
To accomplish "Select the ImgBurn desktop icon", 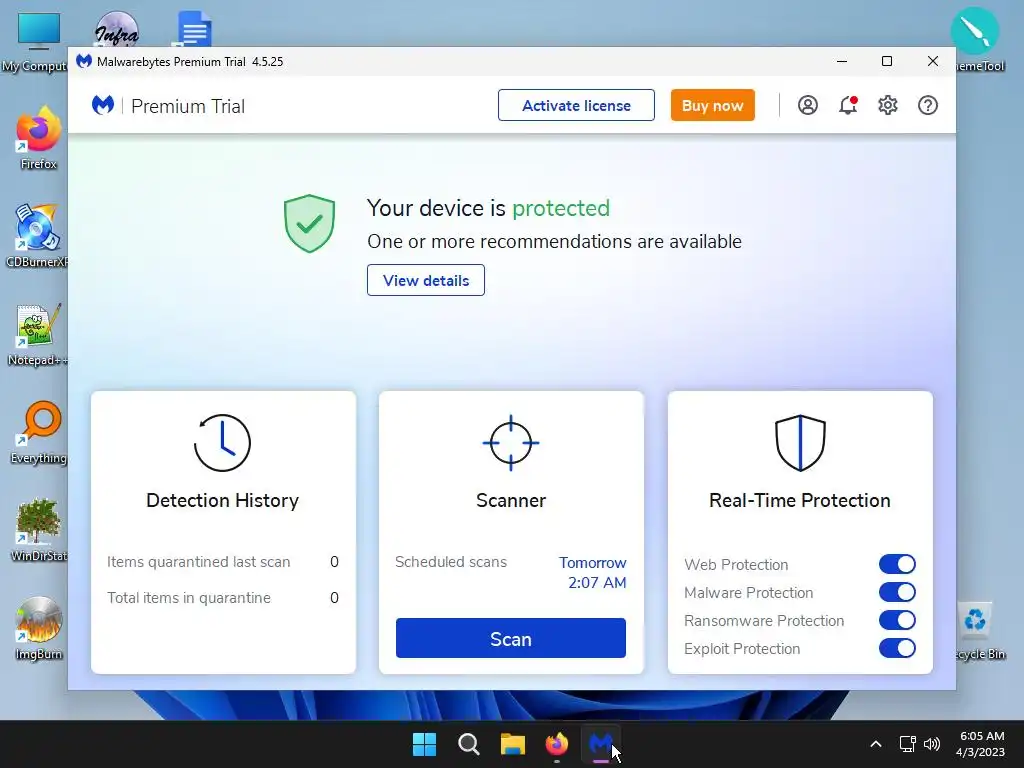I will 38,628.
